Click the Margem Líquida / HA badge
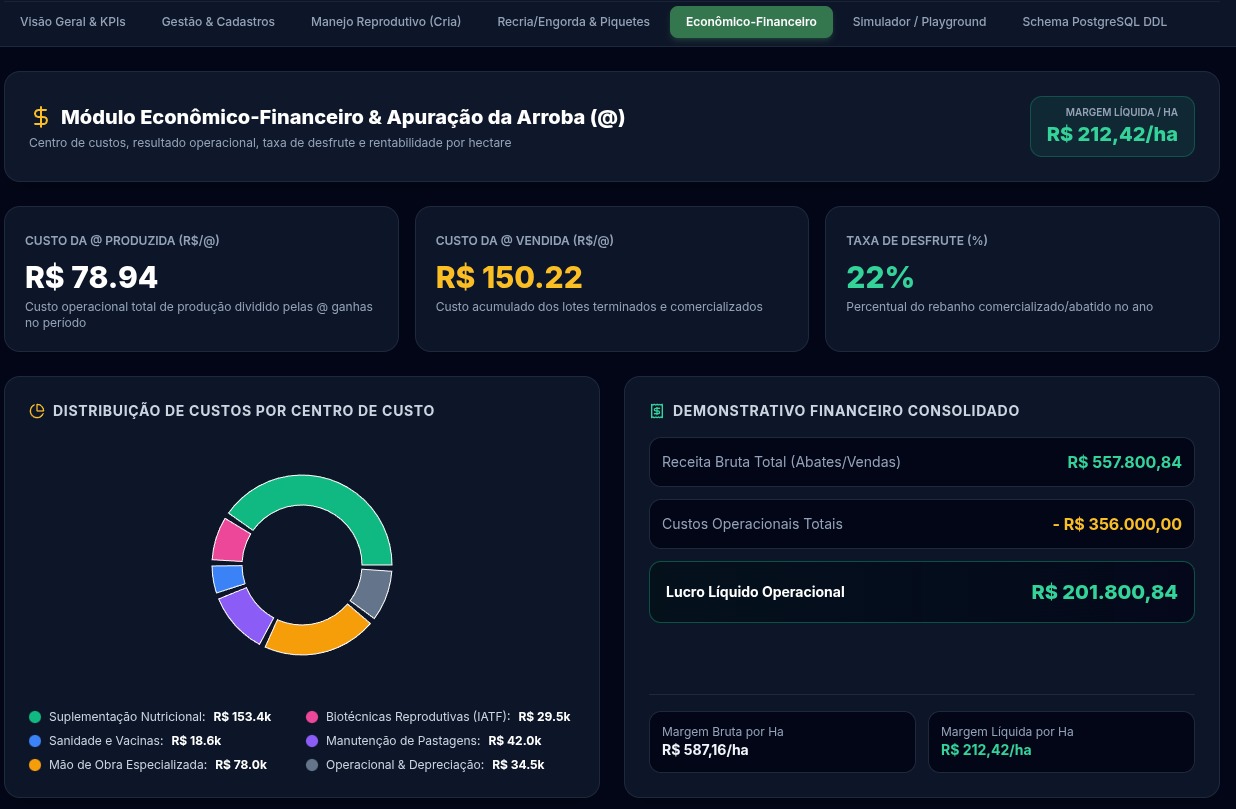This screenshot has height=809, width=1236. tap(1112, 126)
